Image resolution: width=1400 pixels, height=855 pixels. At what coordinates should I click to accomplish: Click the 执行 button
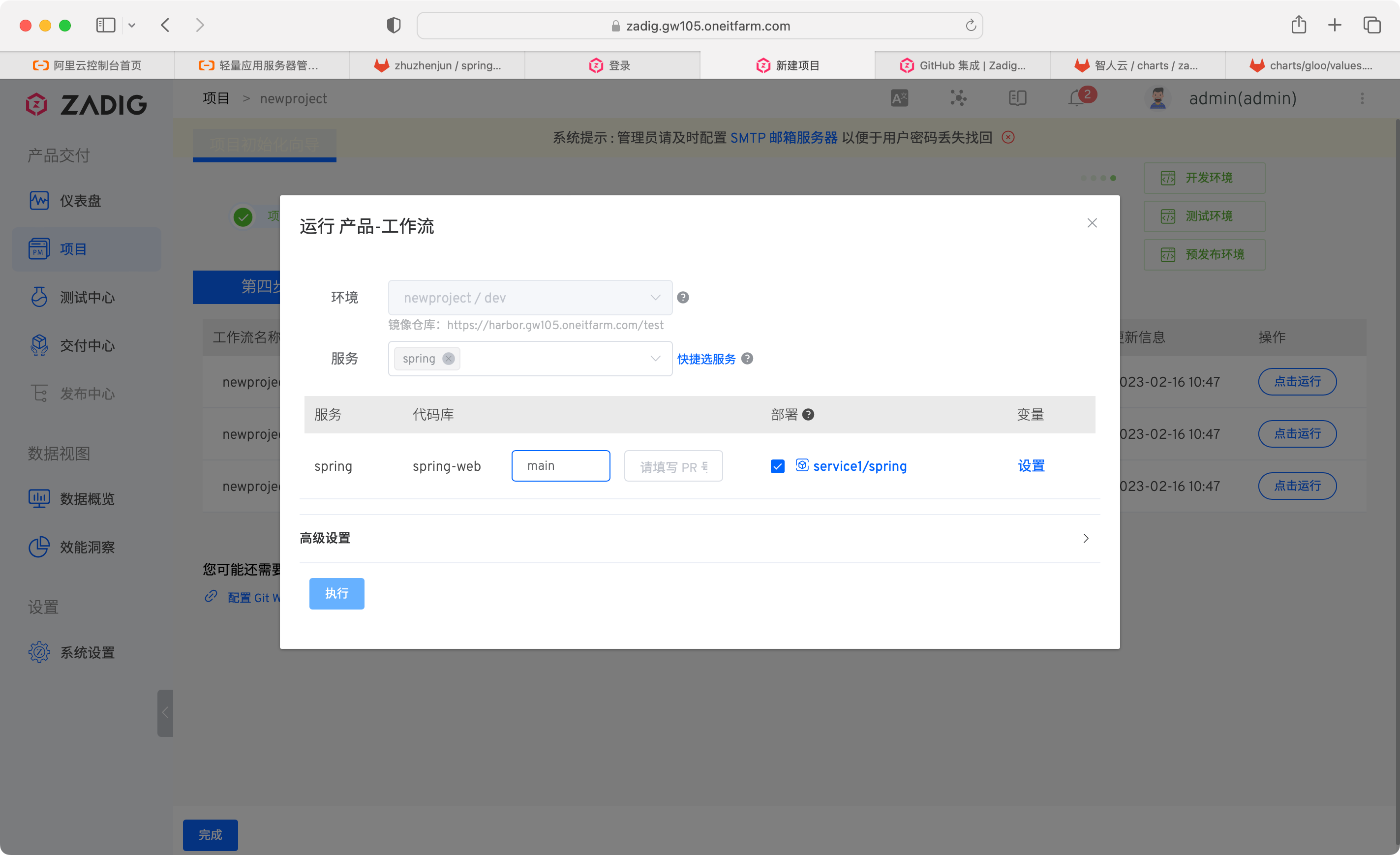tap(336, 594)
